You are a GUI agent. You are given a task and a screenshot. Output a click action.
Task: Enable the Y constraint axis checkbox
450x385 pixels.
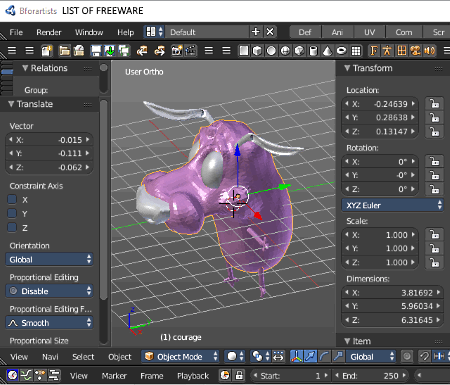[12, 213]
